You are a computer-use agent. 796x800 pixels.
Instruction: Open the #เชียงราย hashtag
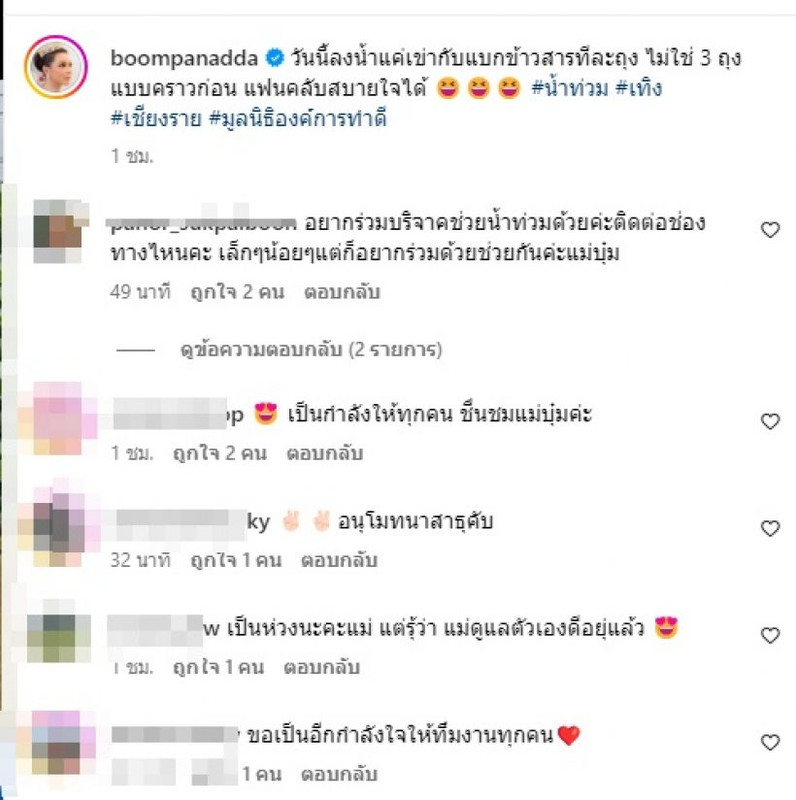coord(156,118)
